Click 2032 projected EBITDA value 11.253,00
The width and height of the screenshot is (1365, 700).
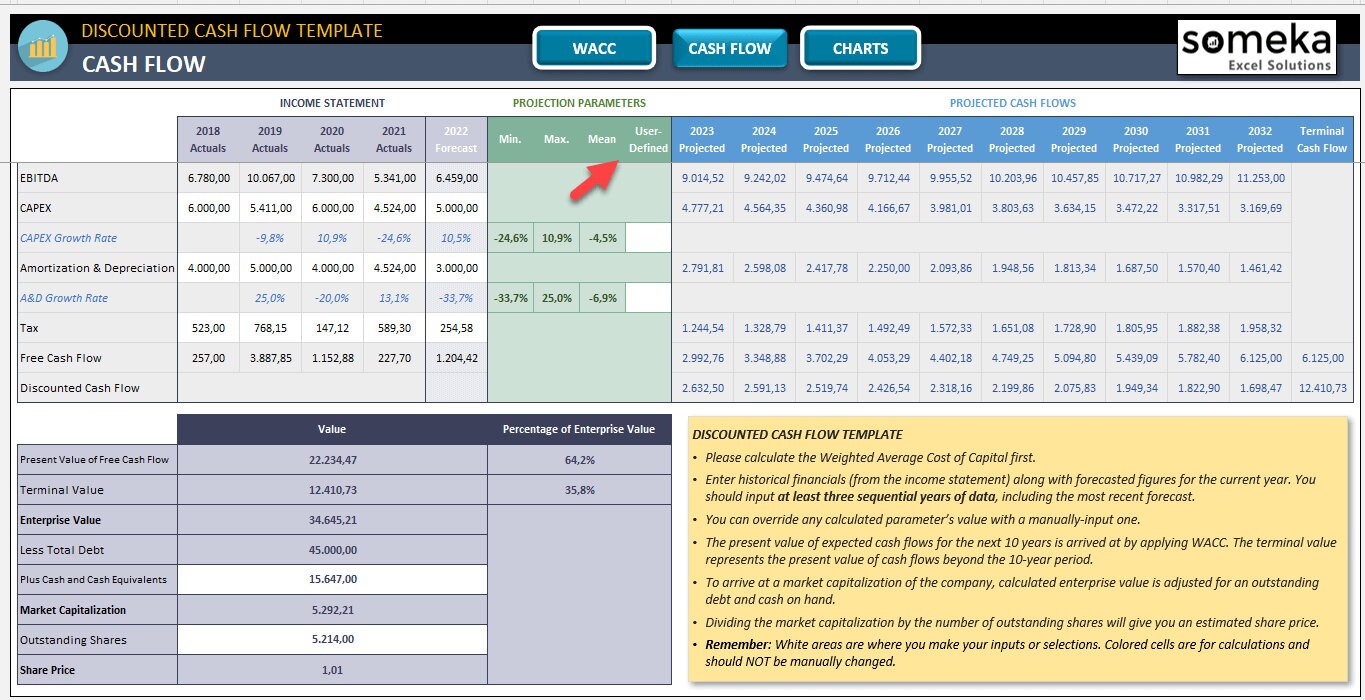[x=1260, y=178]
